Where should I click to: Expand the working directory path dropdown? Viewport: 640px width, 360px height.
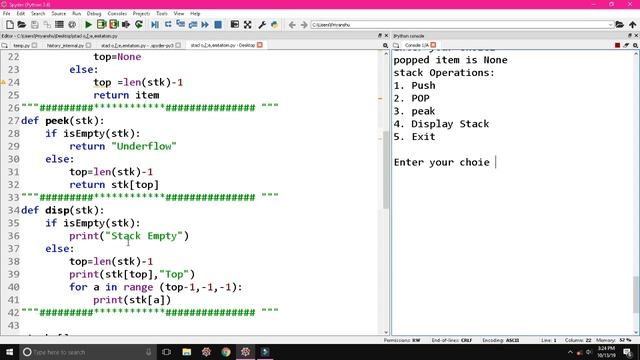pyautogui.click(x=610, y=25)
